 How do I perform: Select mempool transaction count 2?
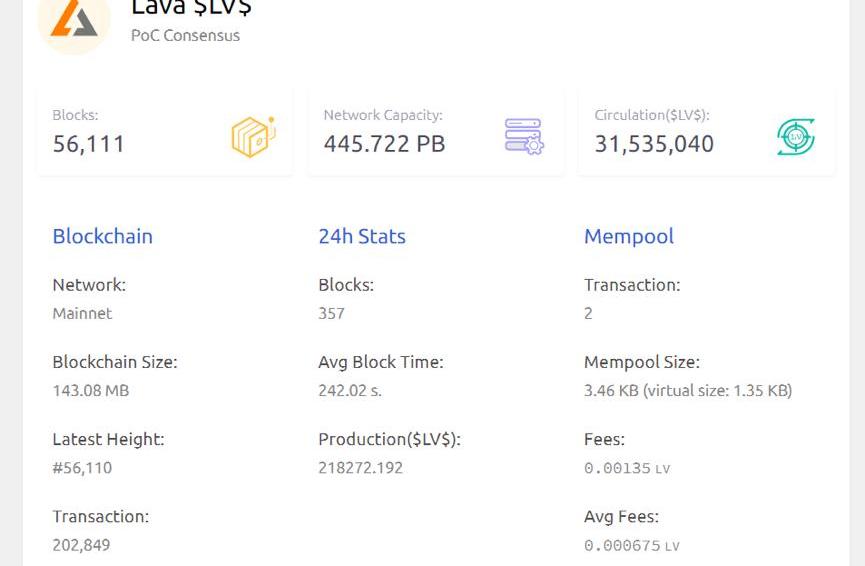pos(588,313)
